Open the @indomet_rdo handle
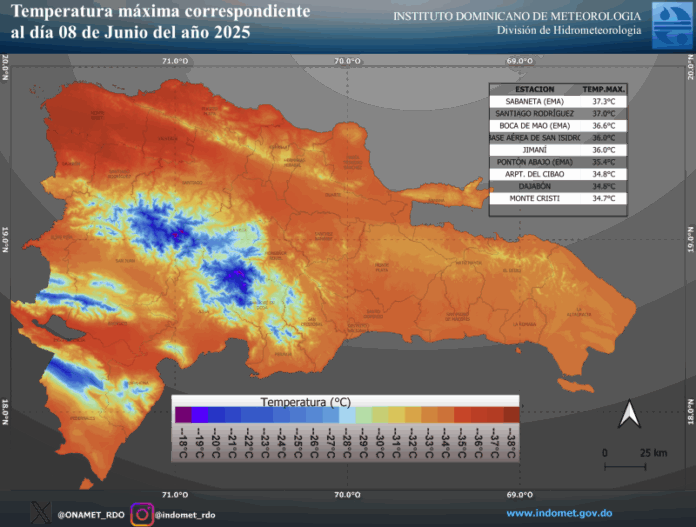This screenshot has width=696, height=527. tap(185, 514)
